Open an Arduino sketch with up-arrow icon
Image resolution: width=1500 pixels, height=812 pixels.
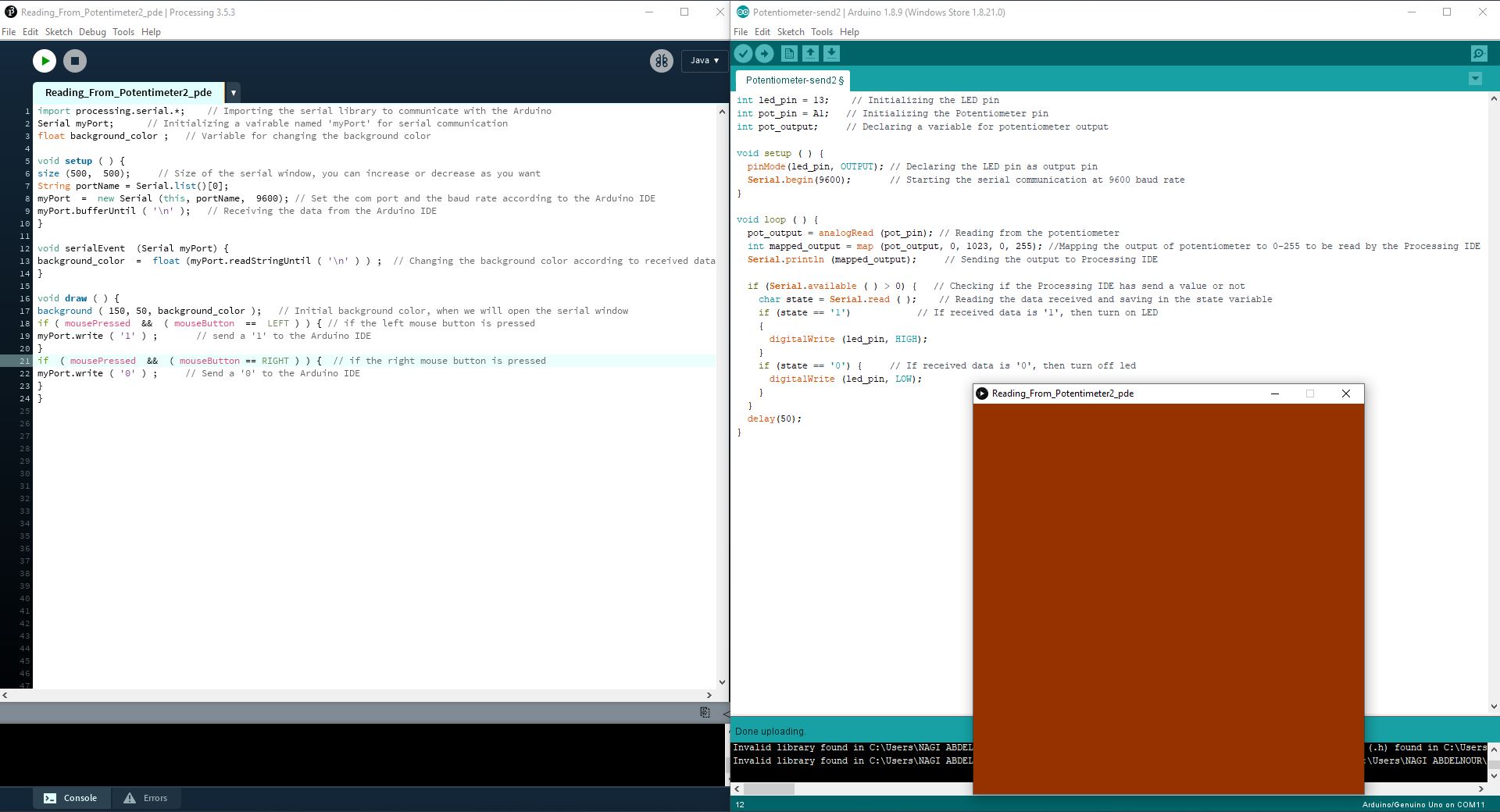pos(810,53)
